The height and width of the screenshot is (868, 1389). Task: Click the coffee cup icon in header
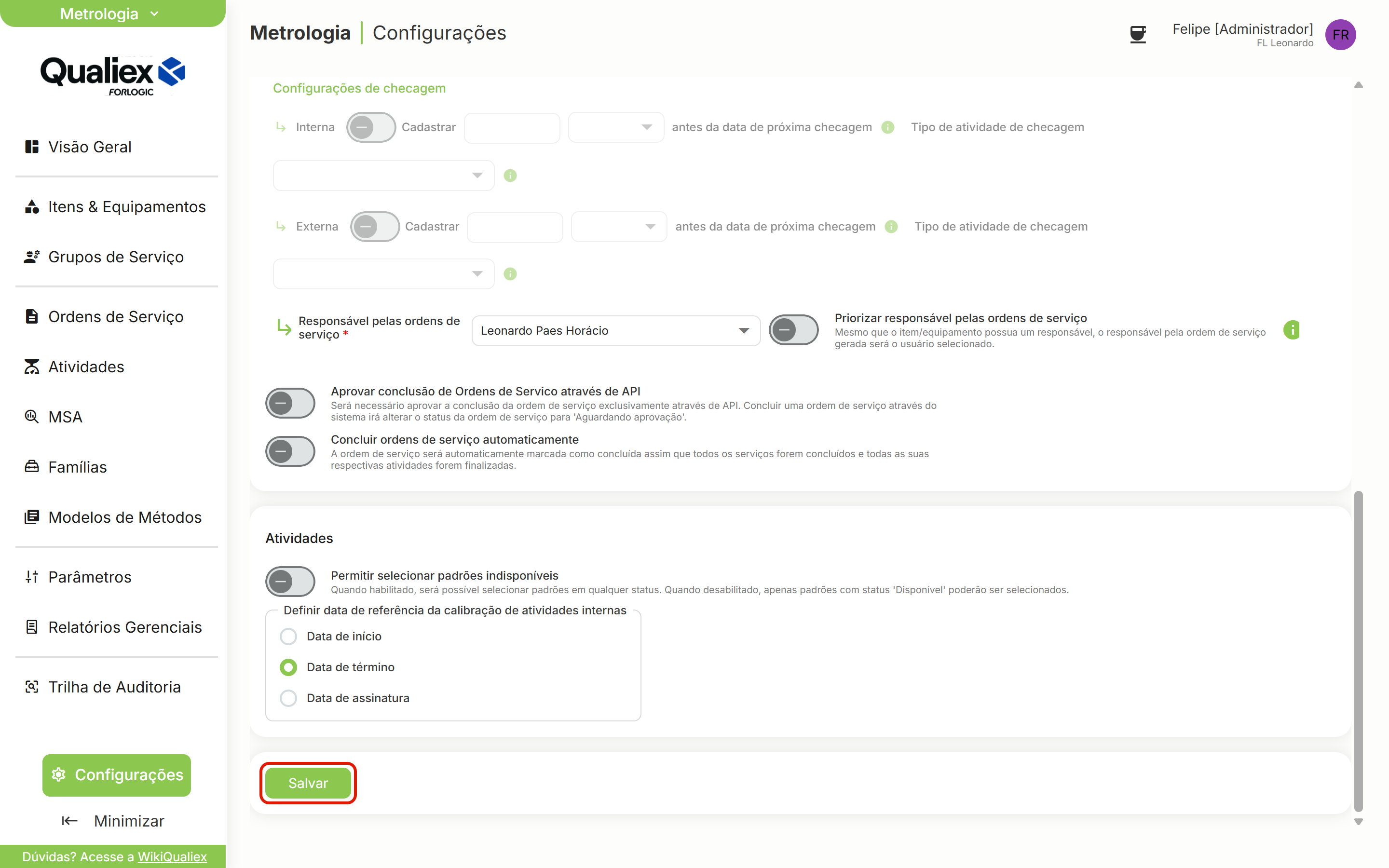pos(1137,35)
